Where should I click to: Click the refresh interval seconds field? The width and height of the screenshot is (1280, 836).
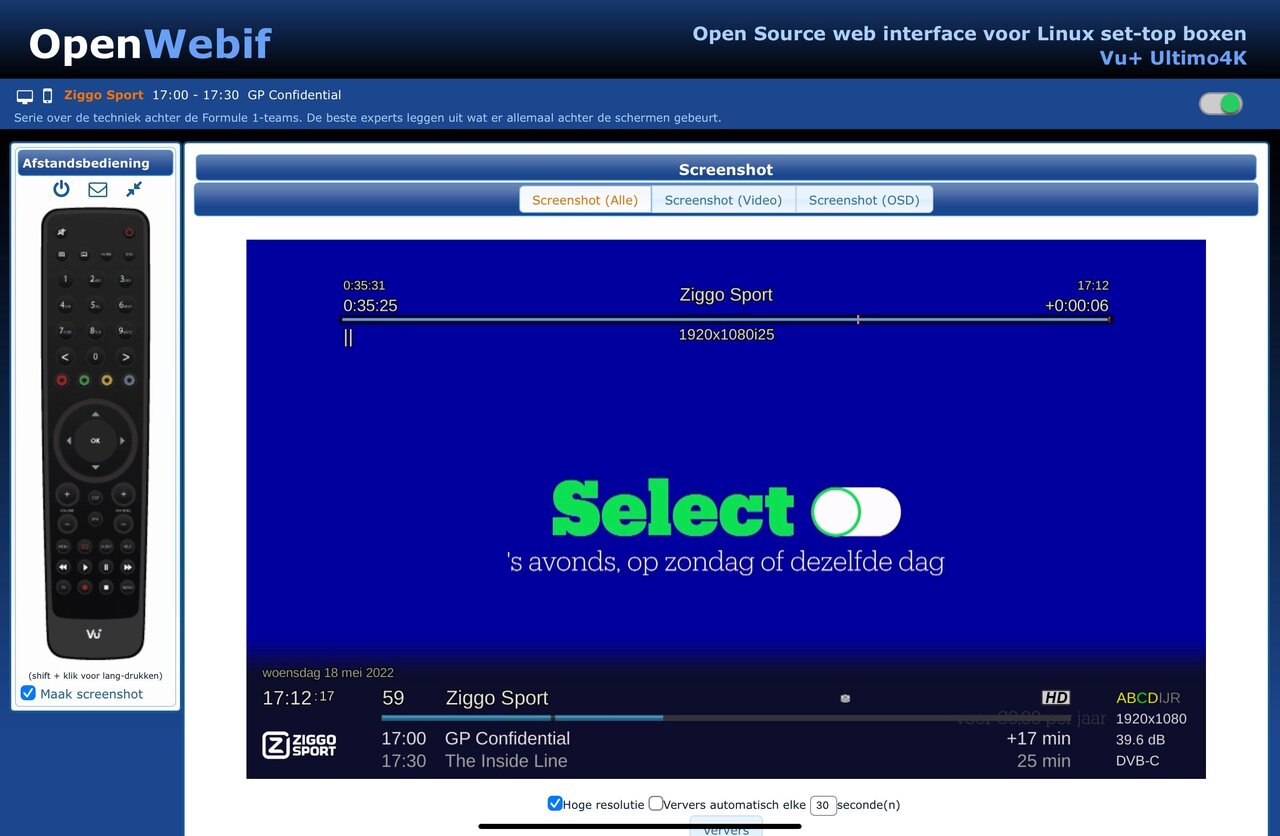point(823,805)
